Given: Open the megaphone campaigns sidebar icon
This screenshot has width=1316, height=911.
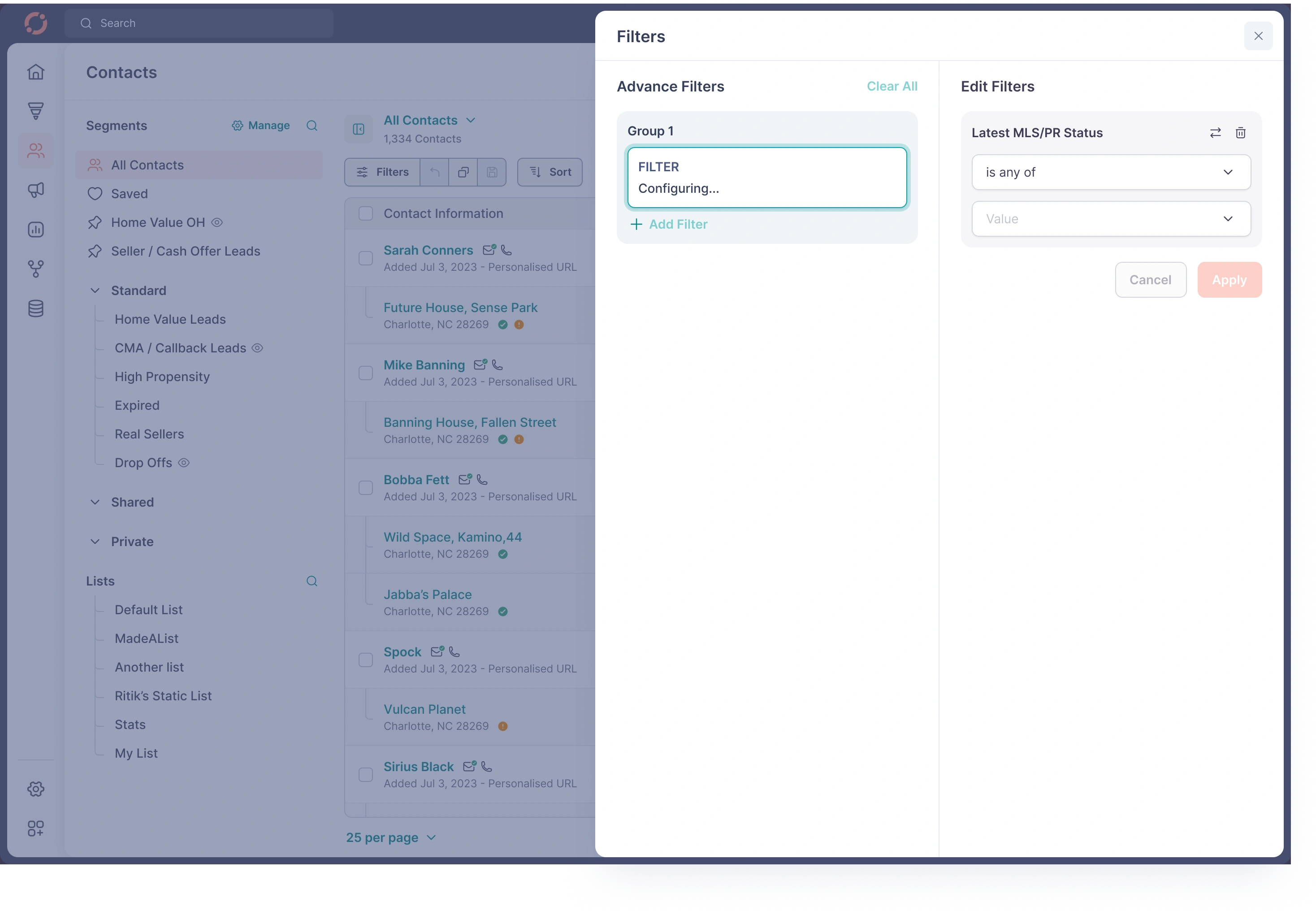Looking at the screenshot, I should tap(36, 190).
